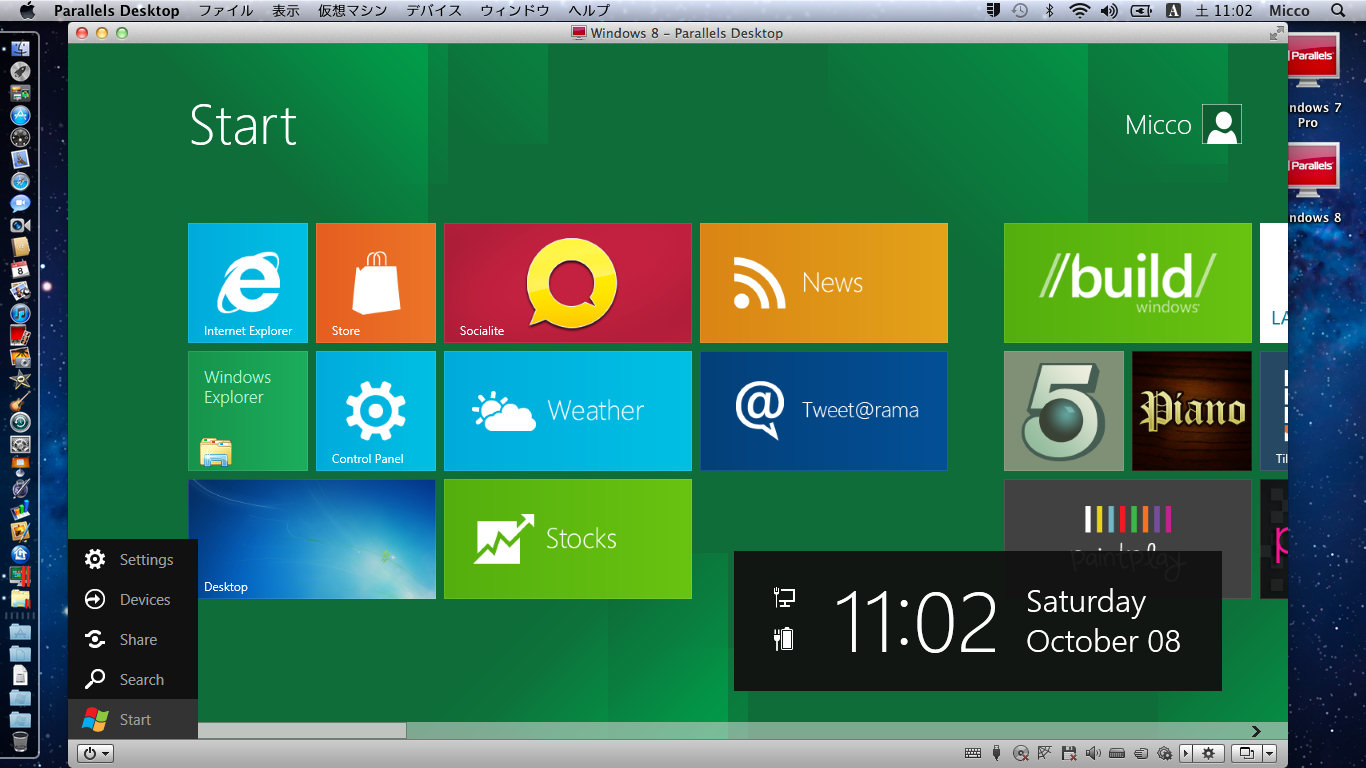
Task: Open Launchpad rocket in the Dock
Action: (20, 70)
